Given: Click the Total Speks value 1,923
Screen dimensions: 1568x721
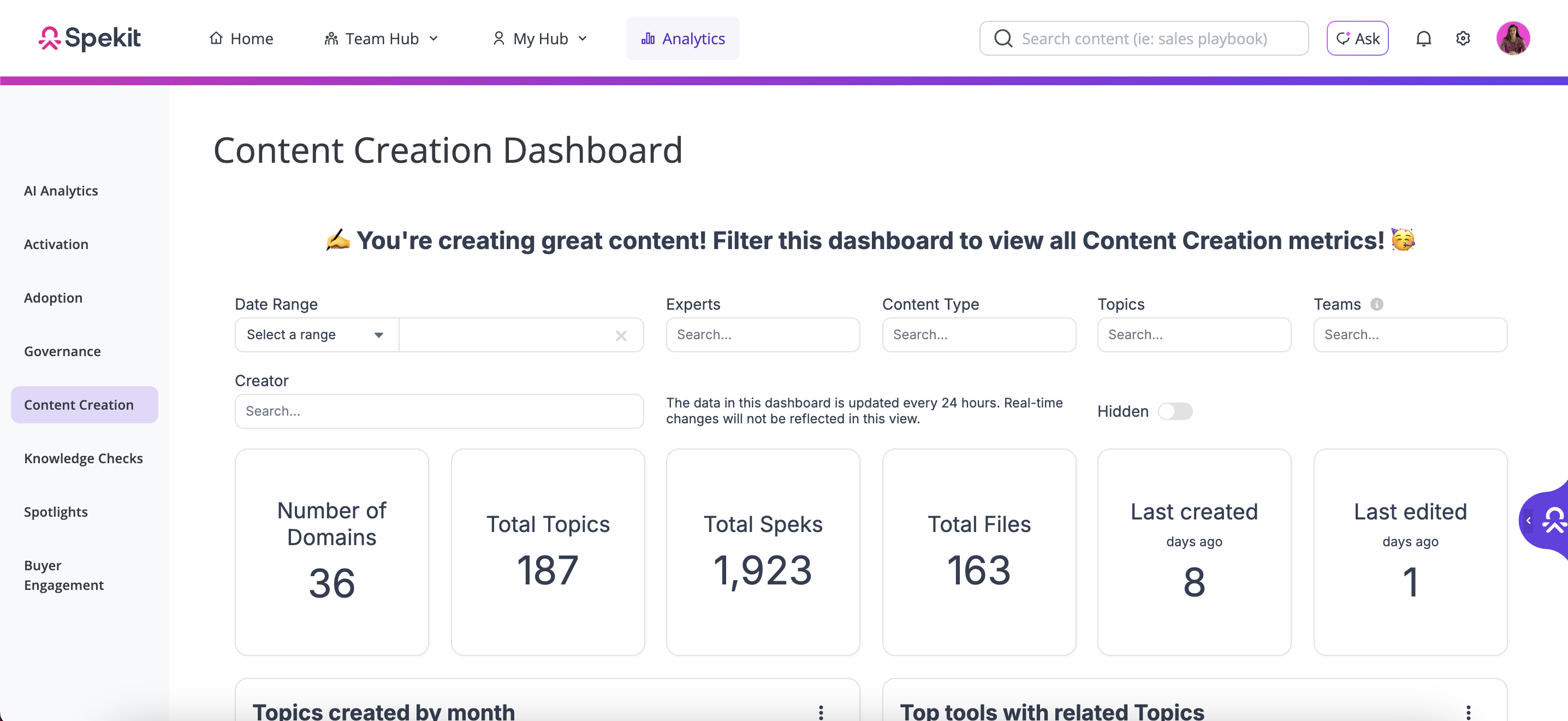Looking at the screenshot, I should point(763,571).
